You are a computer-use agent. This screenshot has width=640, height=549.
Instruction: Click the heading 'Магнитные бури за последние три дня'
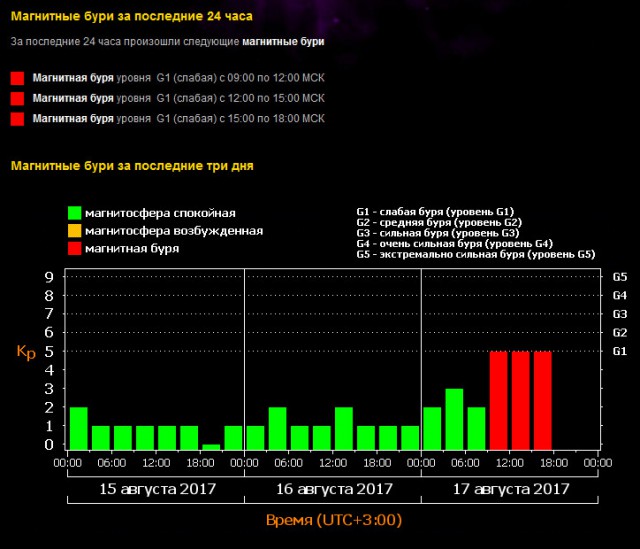(x=130, y=164)
